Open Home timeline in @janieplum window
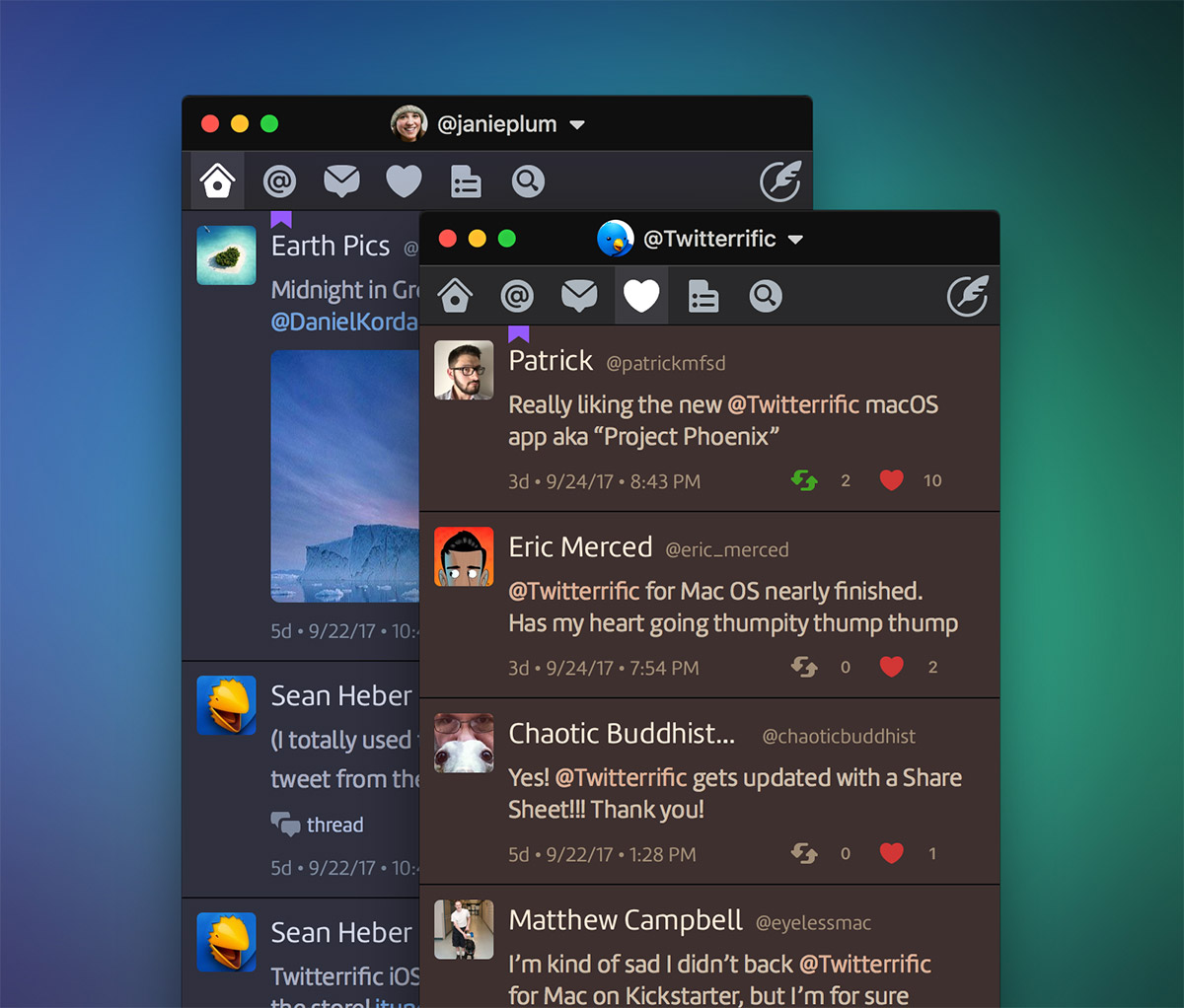This screenshot has height=1008, width=1184. pos(217,181)
